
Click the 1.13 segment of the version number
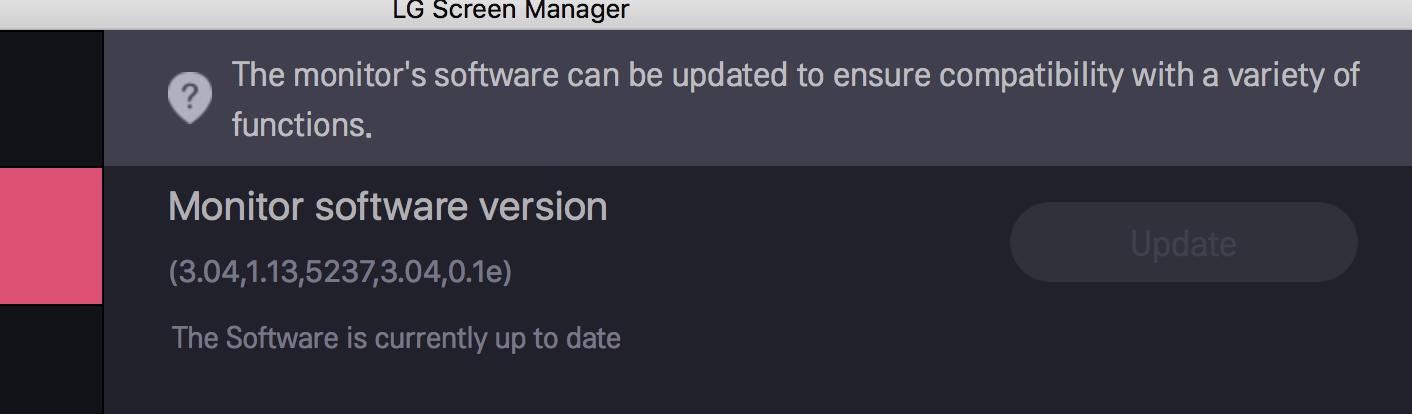[273, 272]
